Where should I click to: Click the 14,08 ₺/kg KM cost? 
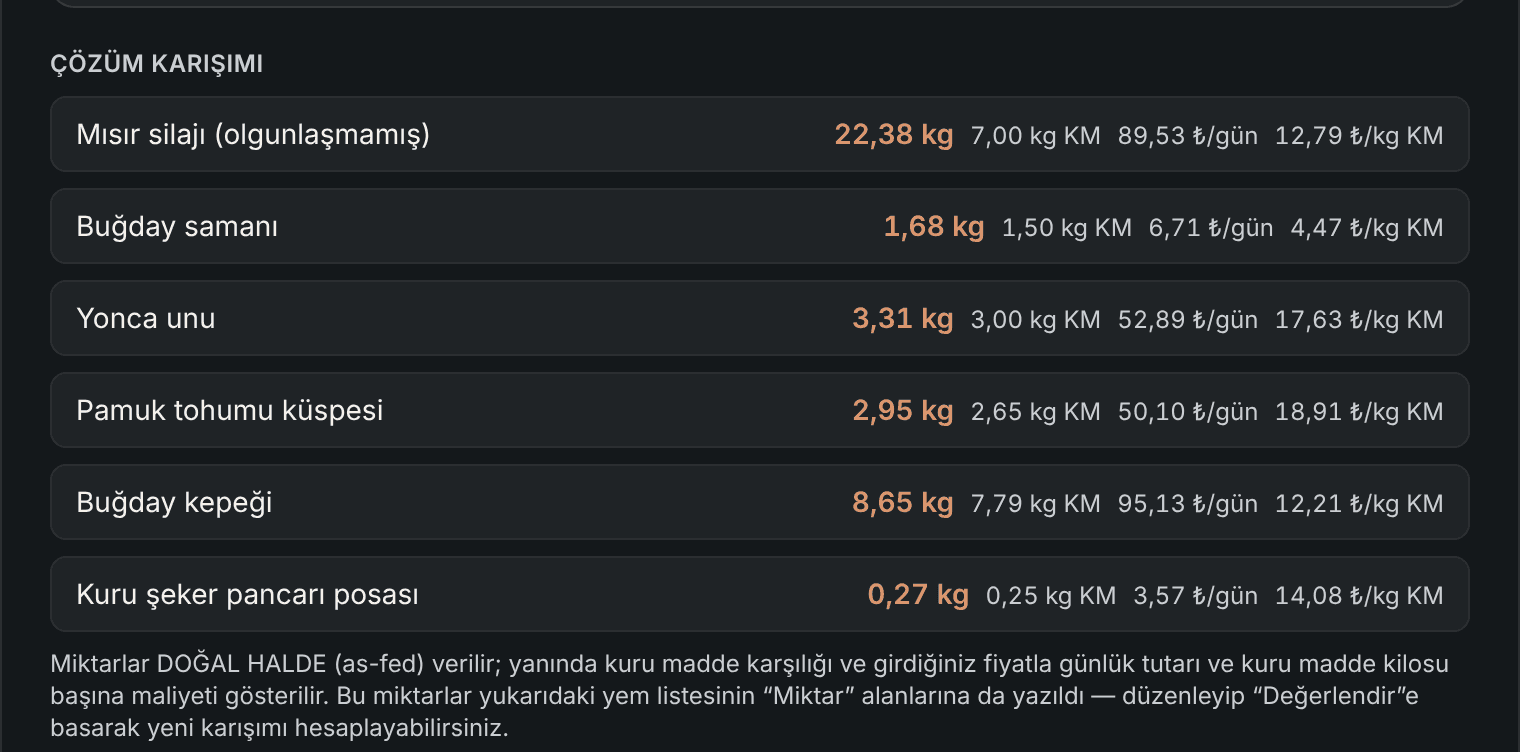(1359, 595)
